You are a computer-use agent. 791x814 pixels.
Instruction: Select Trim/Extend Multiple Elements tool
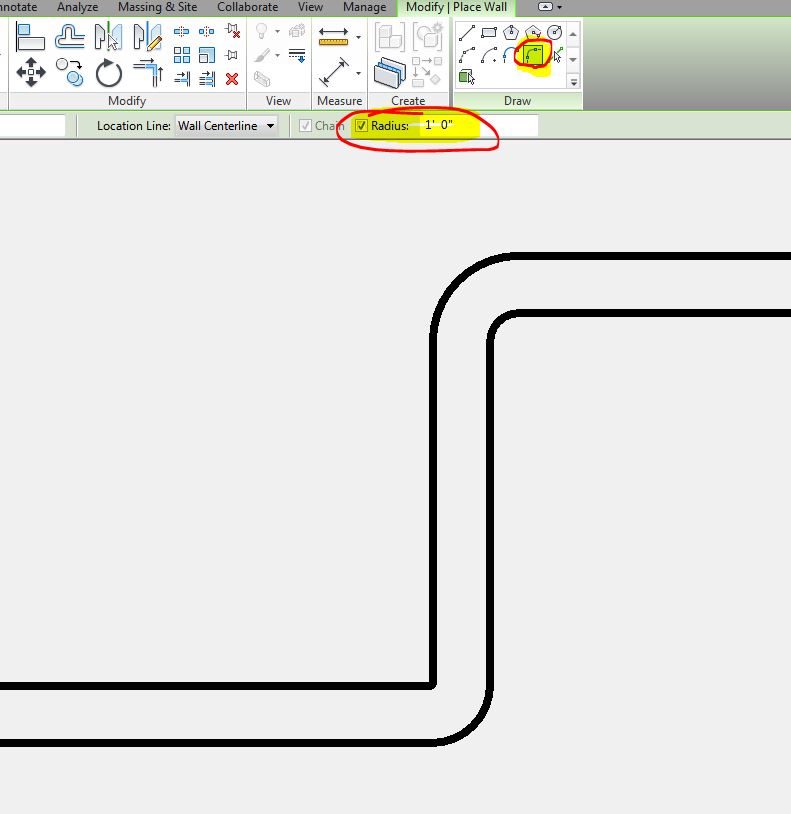click(207, 79)
